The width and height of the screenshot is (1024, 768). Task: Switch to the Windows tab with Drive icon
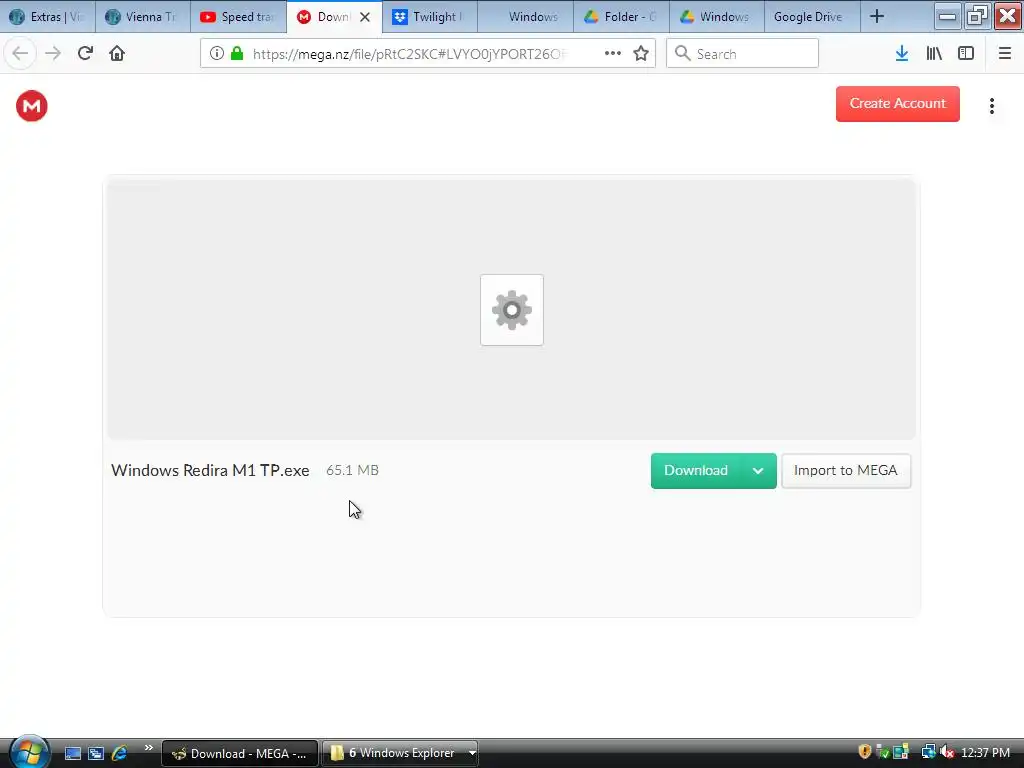pyautogui.click(x=716, y=17)
